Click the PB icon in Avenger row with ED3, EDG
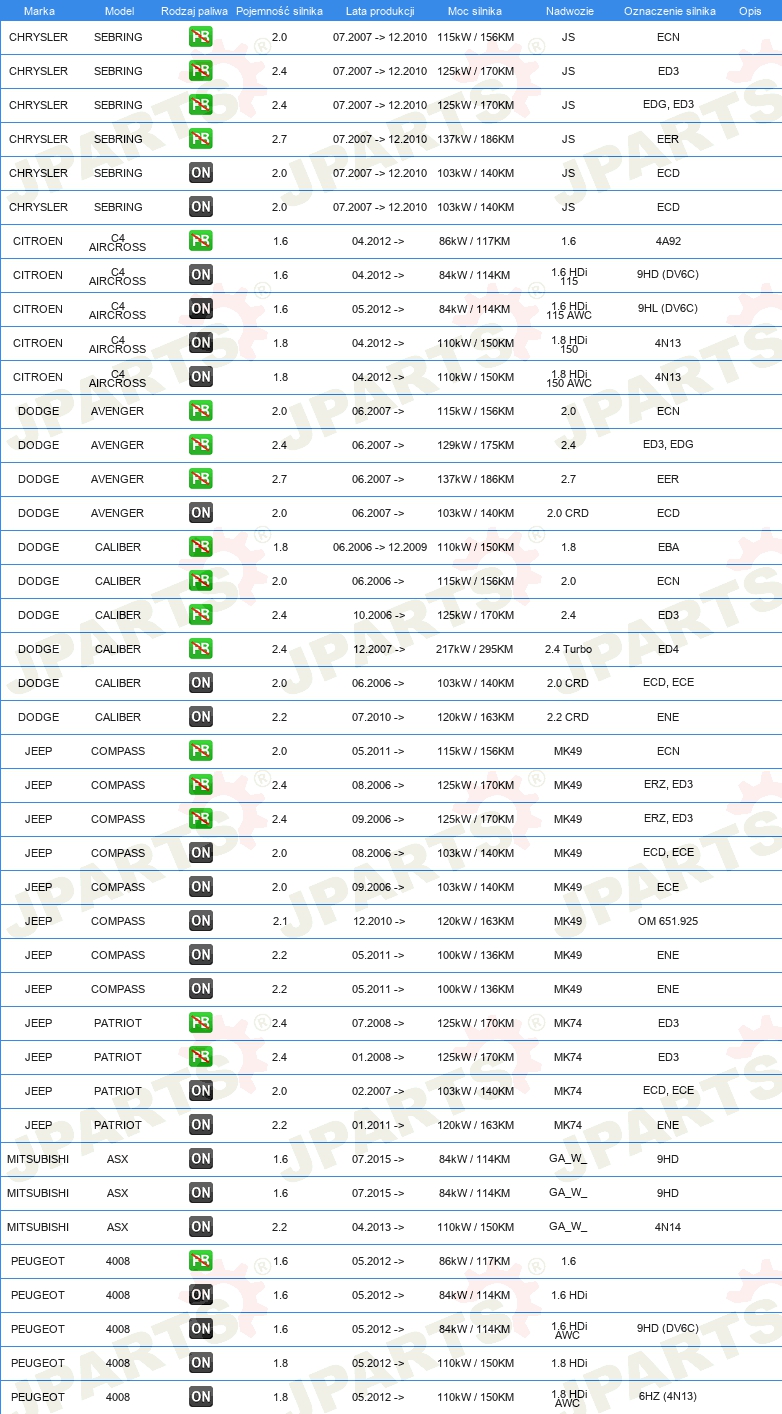 pos(201,445)
